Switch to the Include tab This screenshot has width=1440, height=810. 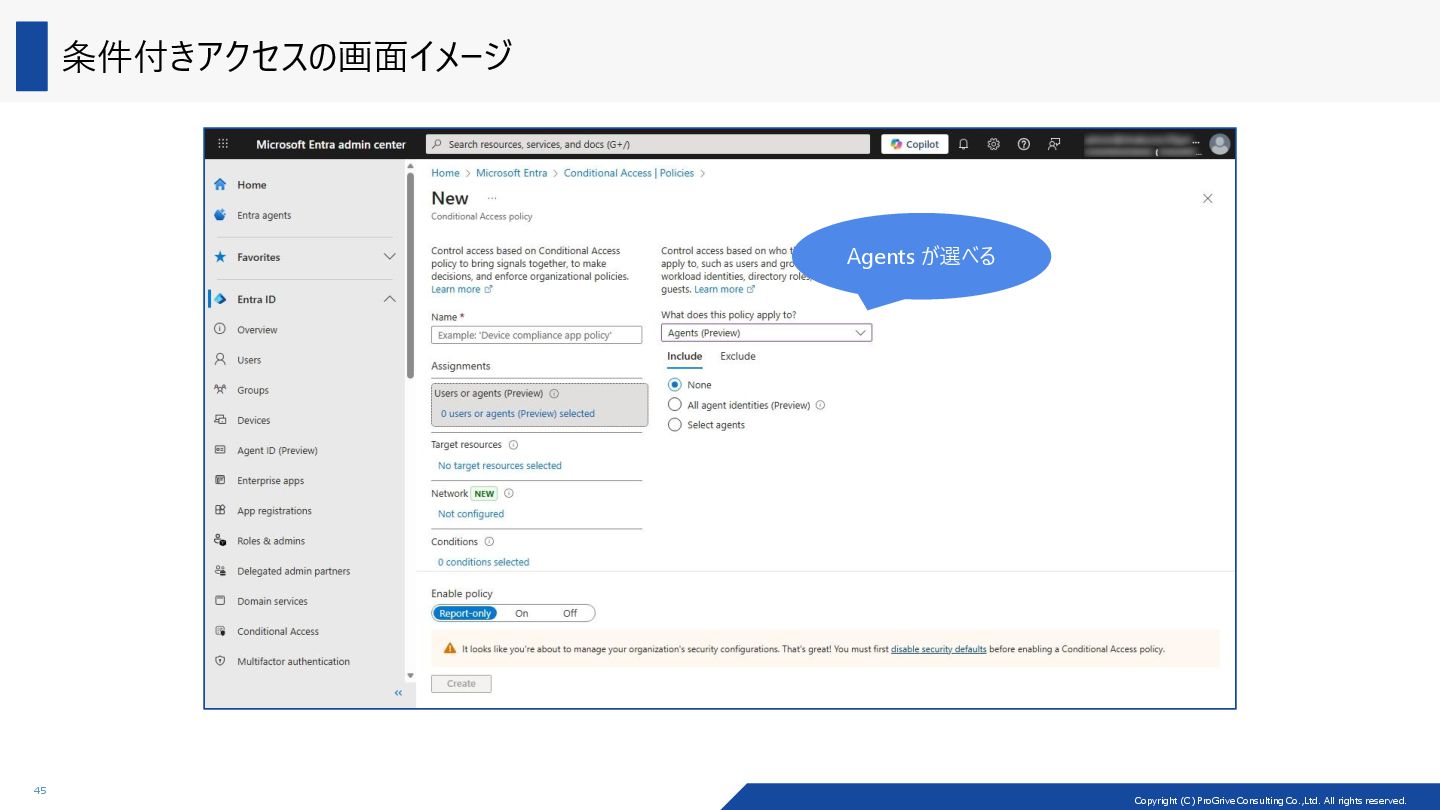point(685,357)
